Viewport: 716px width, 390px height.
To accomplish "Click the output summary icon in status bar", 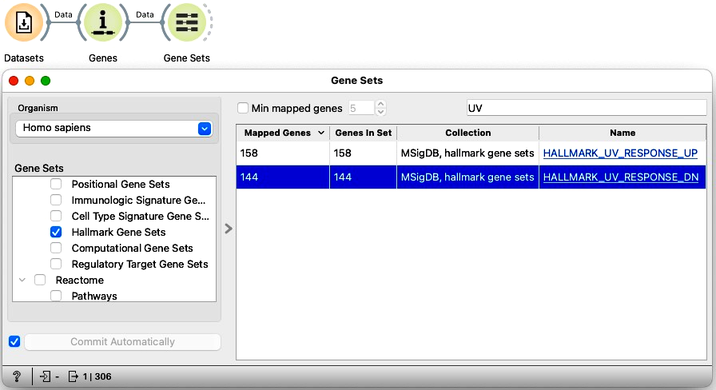I will coord(73,376).
